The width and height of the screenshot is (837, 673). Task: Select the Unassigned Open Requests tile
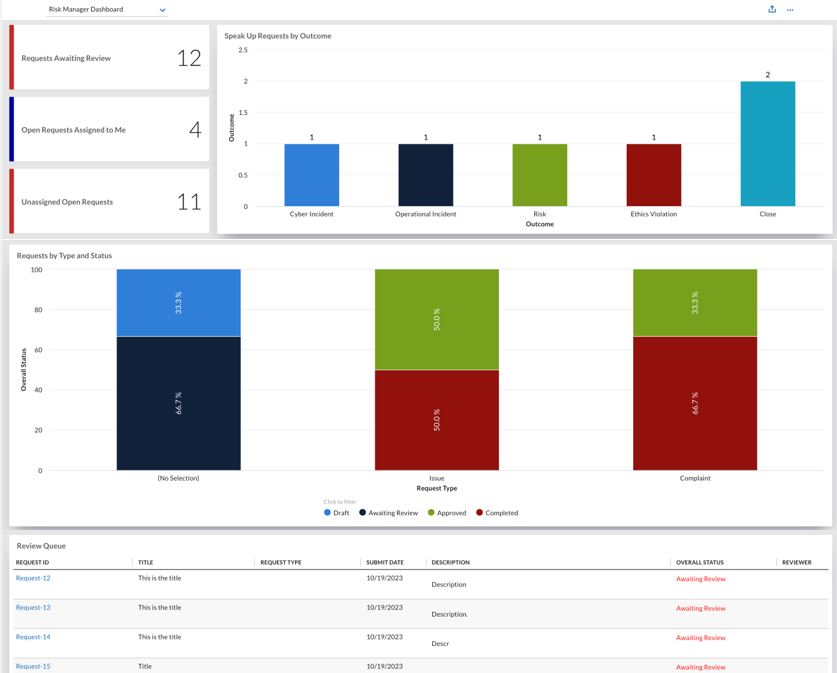click(x=109, y=201)
